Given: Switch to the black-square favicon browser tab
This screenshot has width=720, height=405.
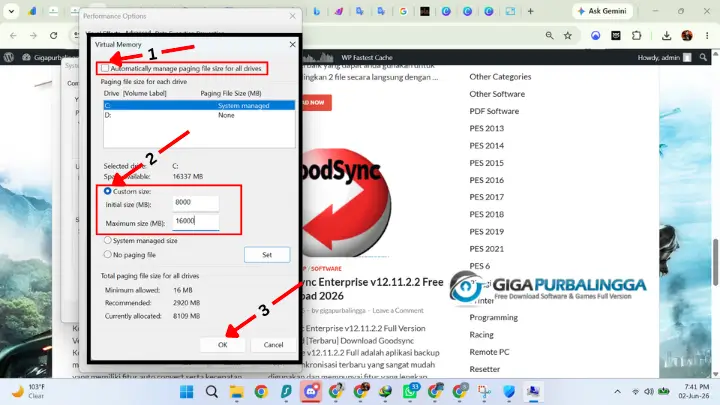Looking at the screenshot, I should (x=425, y=11).
